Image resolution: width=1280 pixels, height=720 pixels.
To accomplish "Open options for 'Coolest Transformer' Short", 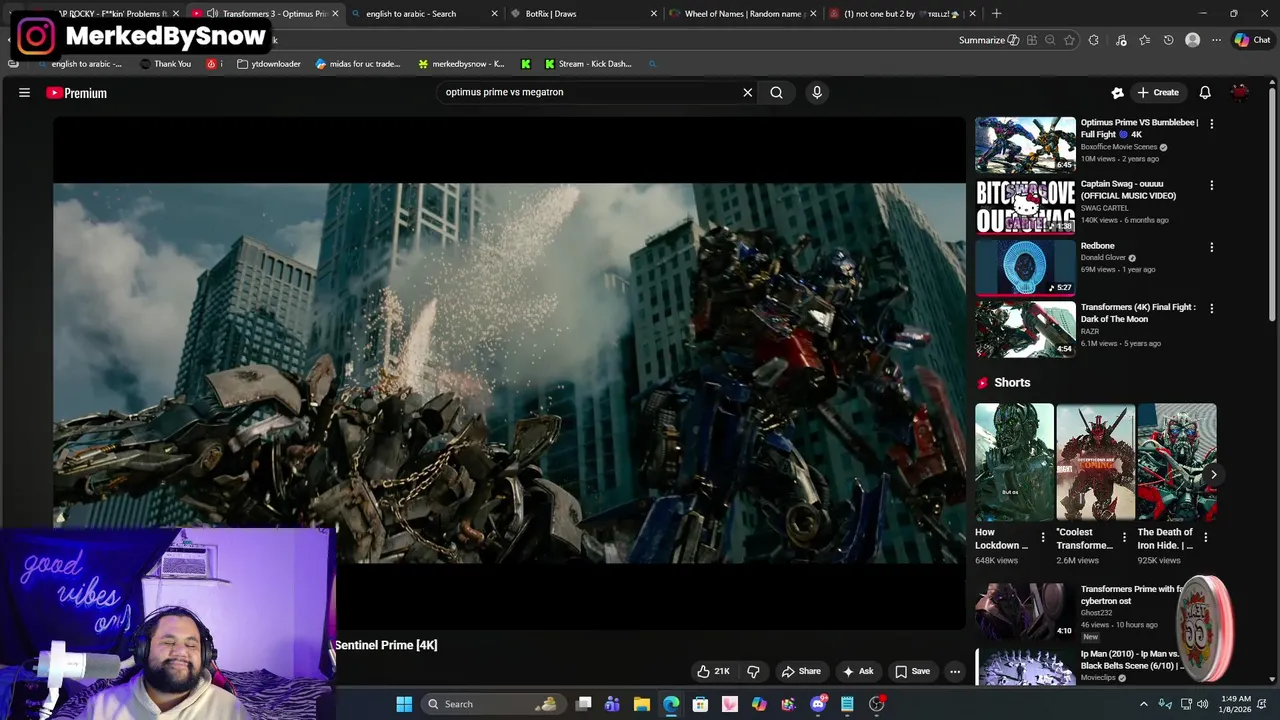I will point(1124,538).
